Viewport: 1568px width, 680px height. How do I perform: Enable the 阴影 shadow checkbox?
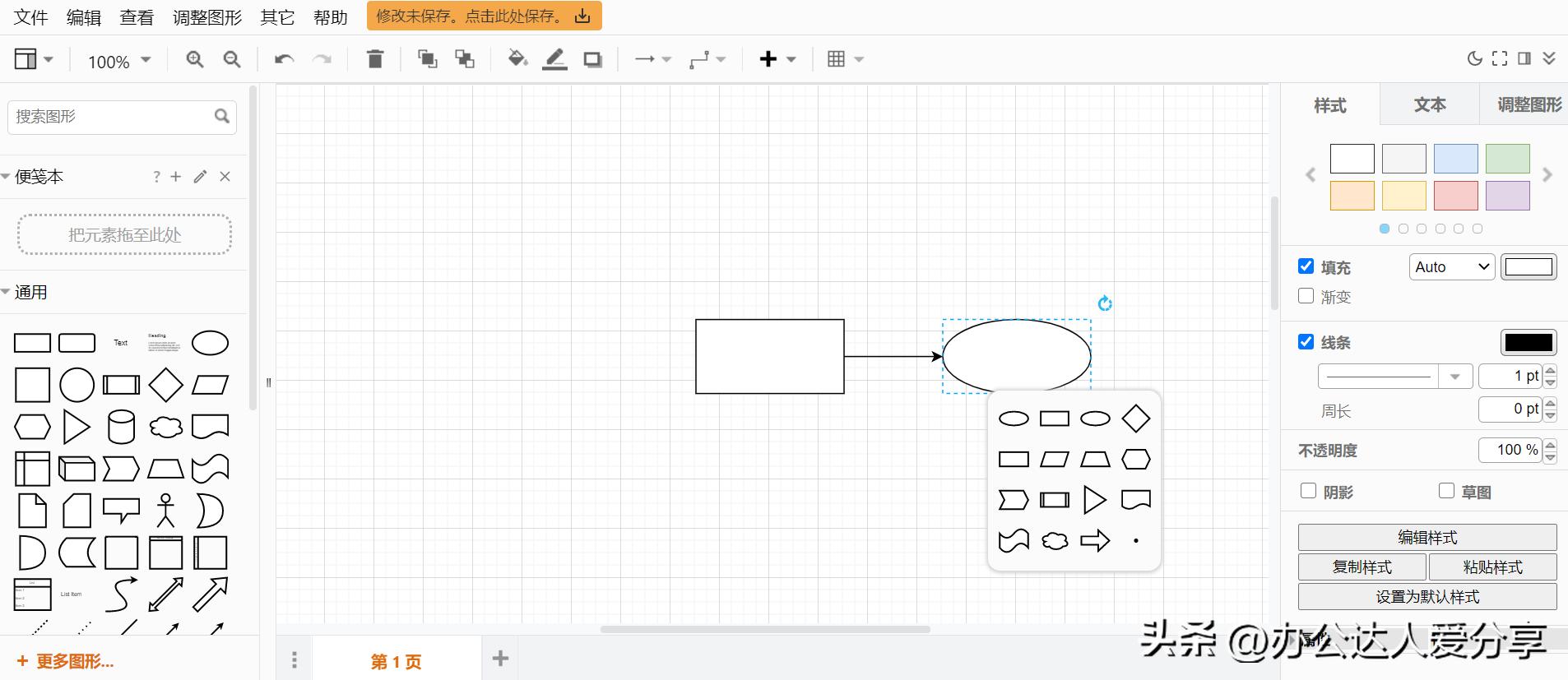[x=1308, y=491]
